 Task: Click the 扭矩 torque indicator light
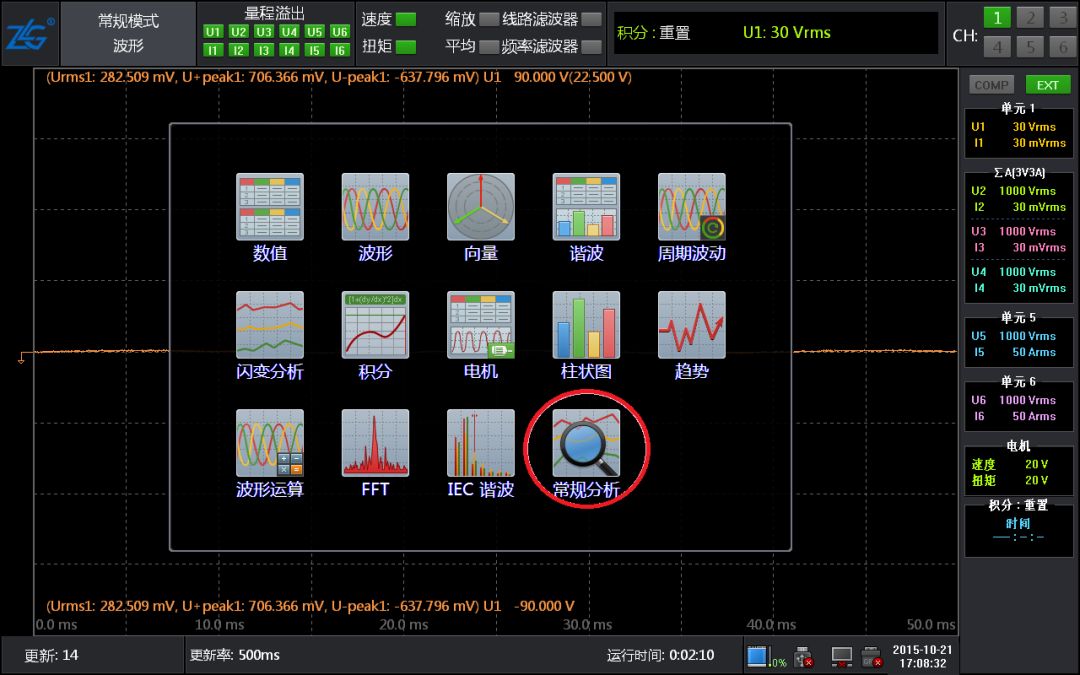pyautogui.click(x=406, y=47)
